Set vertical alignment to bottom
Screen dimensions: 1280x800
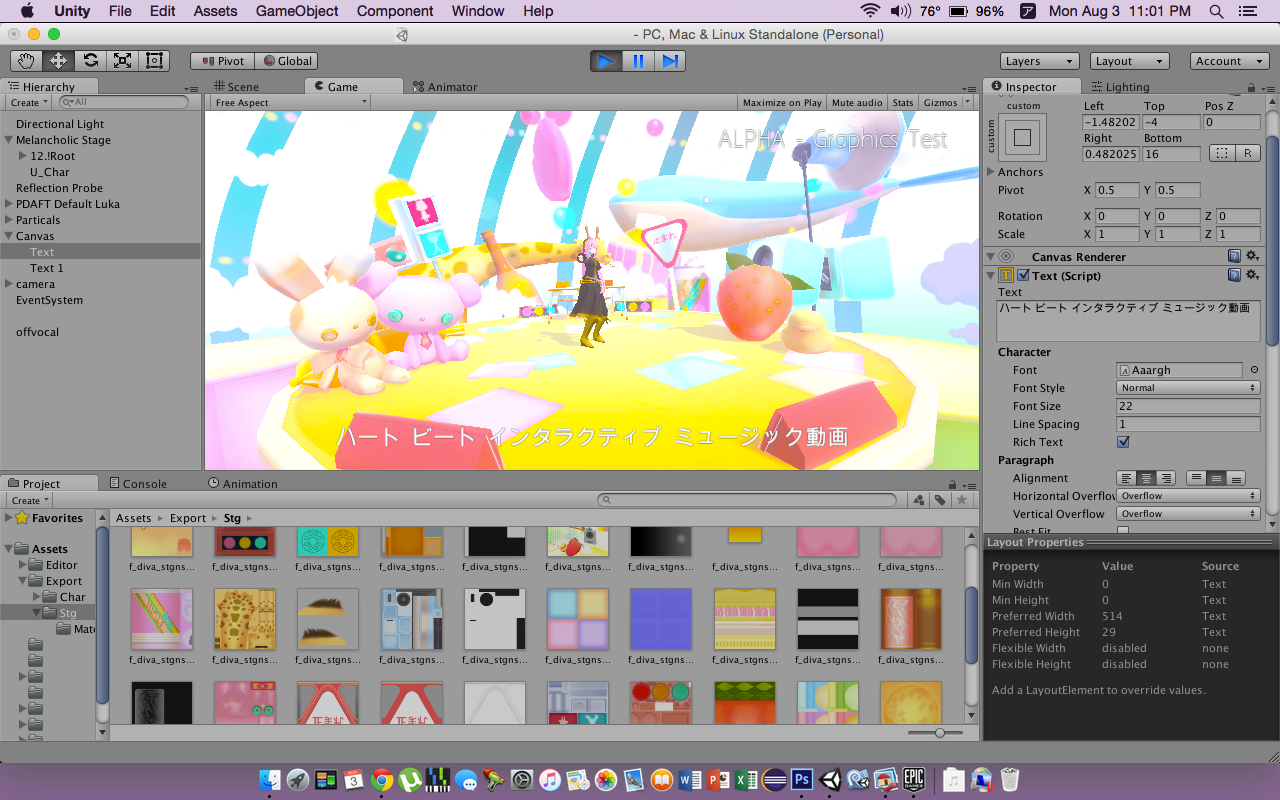pos(1236,479)
